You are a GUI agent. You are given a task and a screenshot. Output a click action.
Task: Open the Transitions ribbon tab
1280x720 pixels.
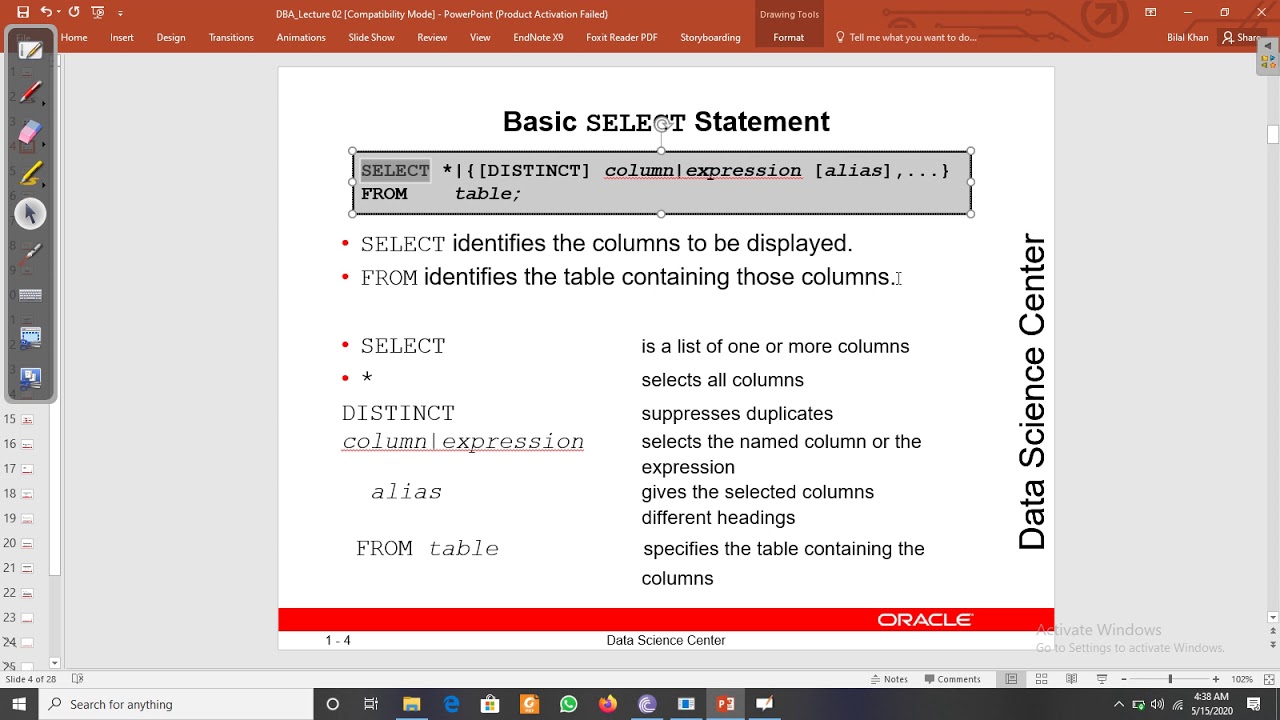[231, 37]
